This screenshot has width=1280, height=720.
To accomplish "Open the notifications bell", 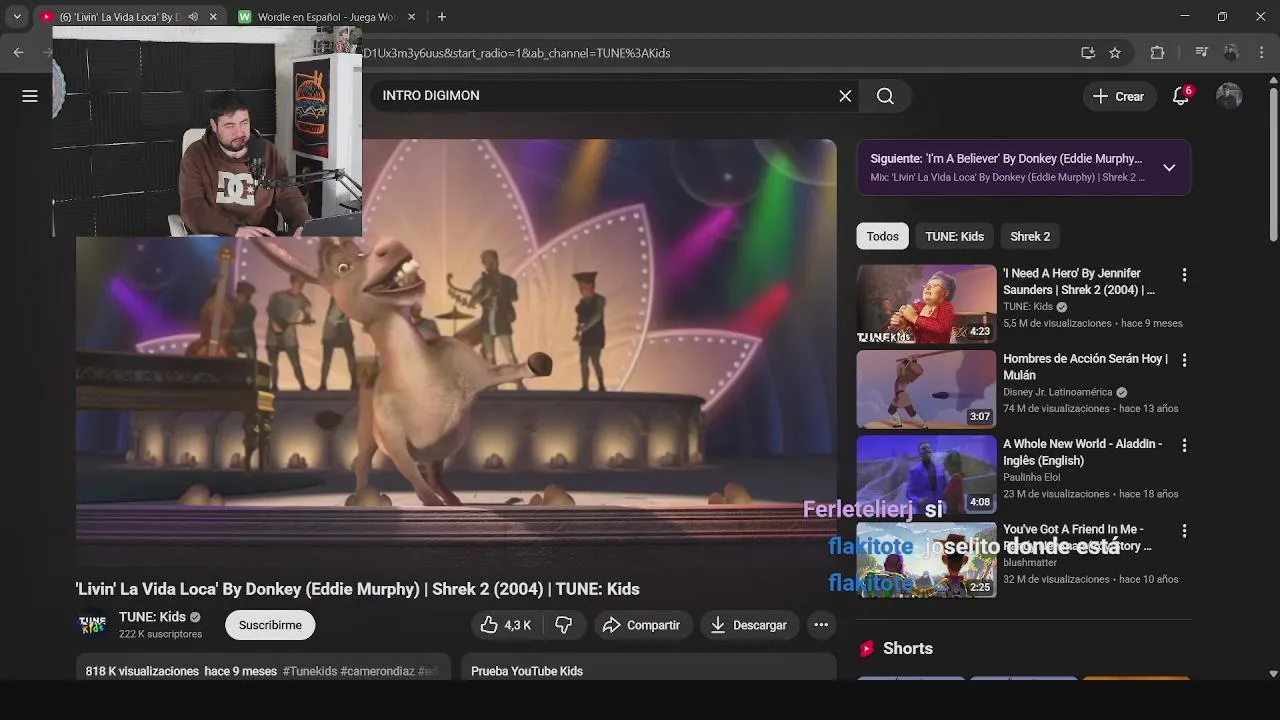I will pos(1181,96).
